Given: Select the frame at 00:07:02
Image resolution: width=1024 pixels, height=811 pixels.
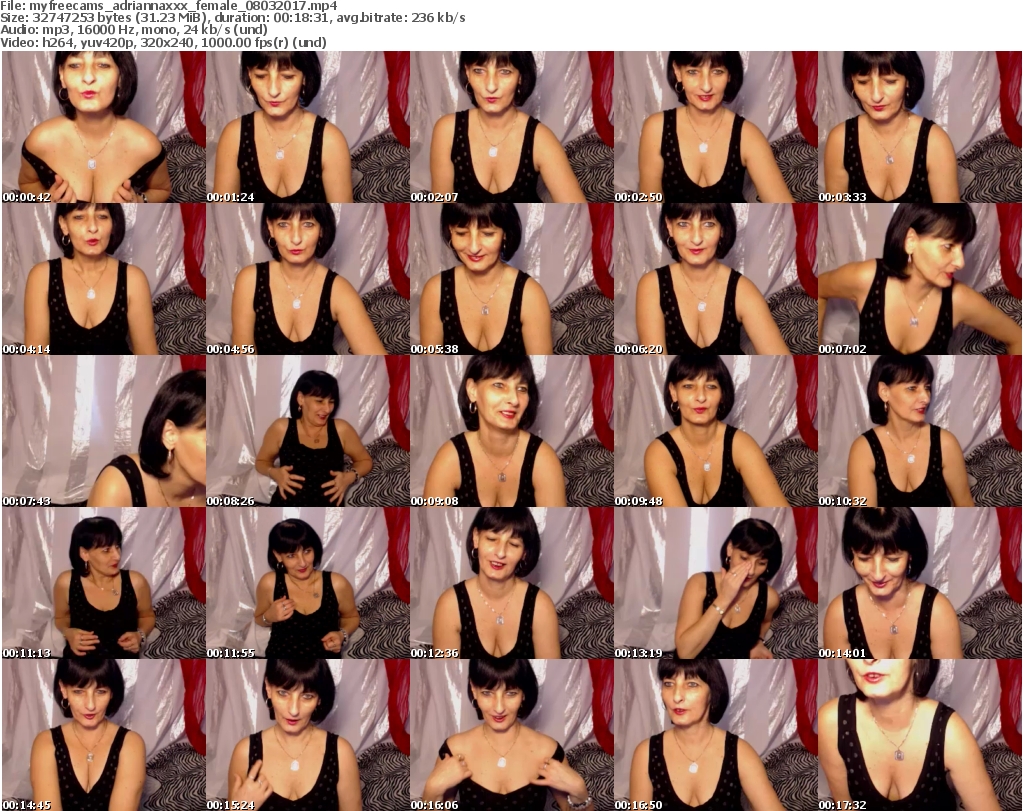Looking at the screenshot, I should 920,279.
